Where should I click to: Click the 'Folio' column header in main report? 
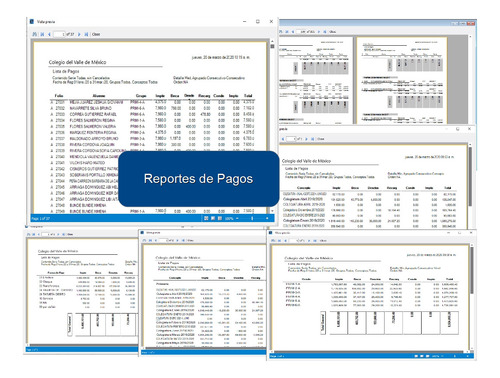pos(59,96)
